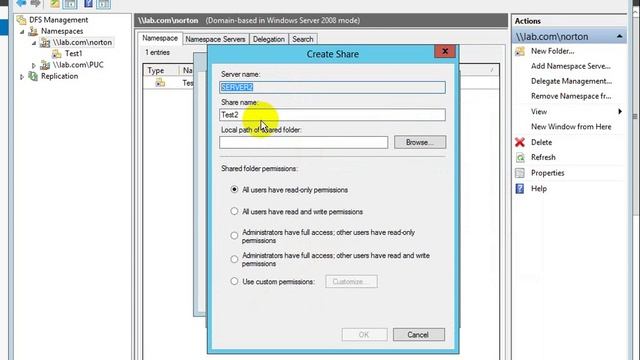Click the pane icon right of the toolbar Help icon
Image resolution: width=640 pixels, height=360 pixels.
click(x=103, y=4)
